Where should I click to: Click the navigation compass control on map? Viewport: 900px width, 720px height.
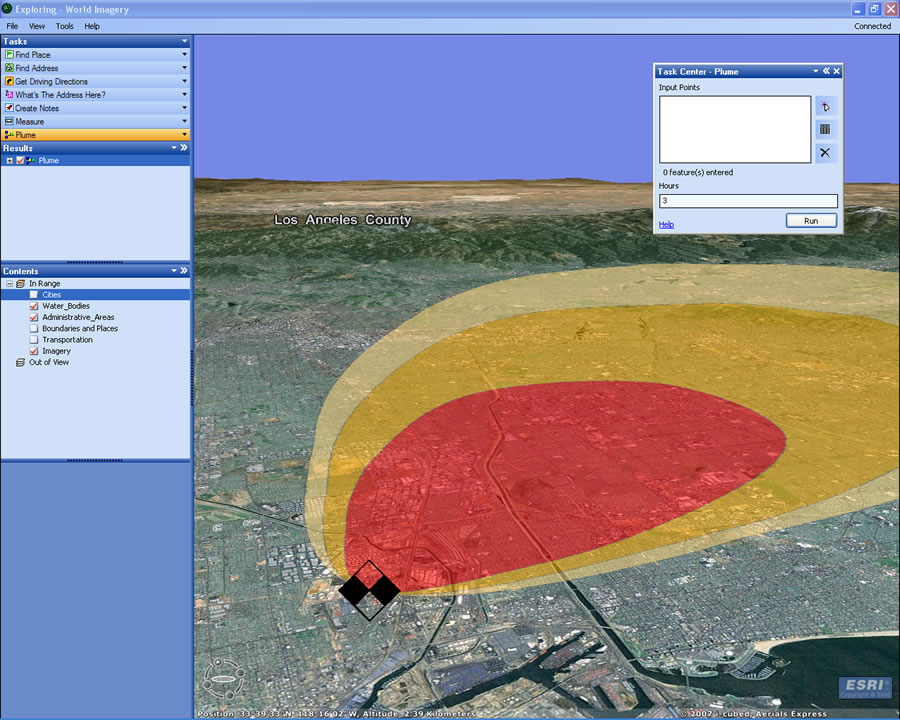[224, 679]
